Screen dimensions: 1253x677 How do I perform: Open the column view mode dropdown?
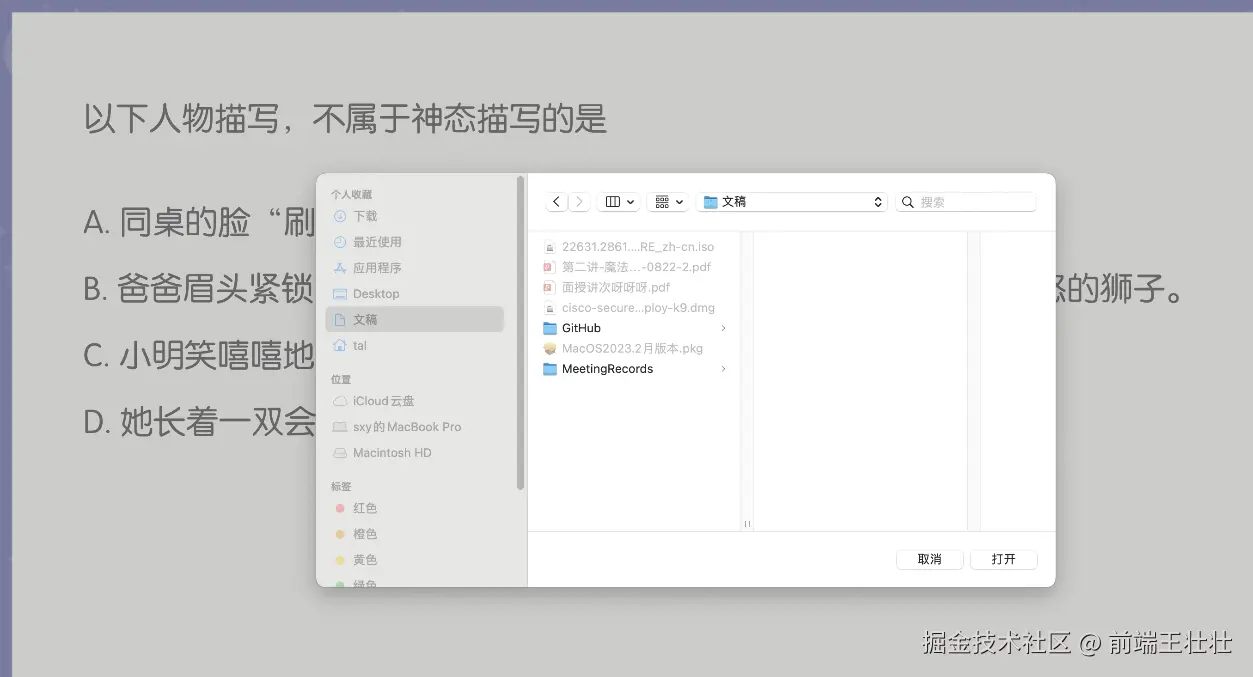point(619,202)
